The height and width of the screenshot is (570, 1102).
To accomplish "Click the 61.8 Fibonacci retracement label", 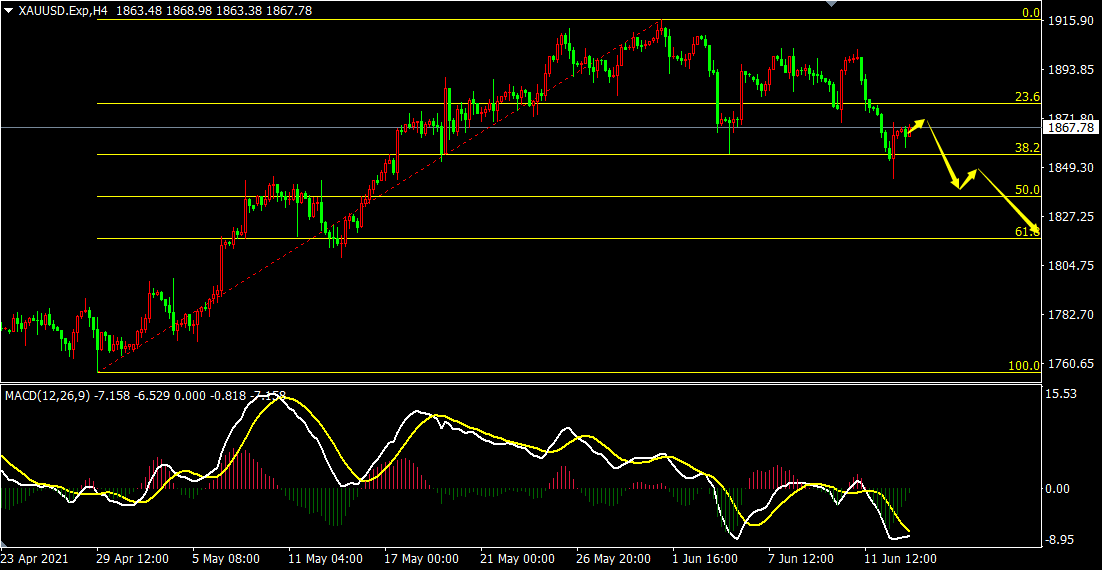I will coord(1027,231).
